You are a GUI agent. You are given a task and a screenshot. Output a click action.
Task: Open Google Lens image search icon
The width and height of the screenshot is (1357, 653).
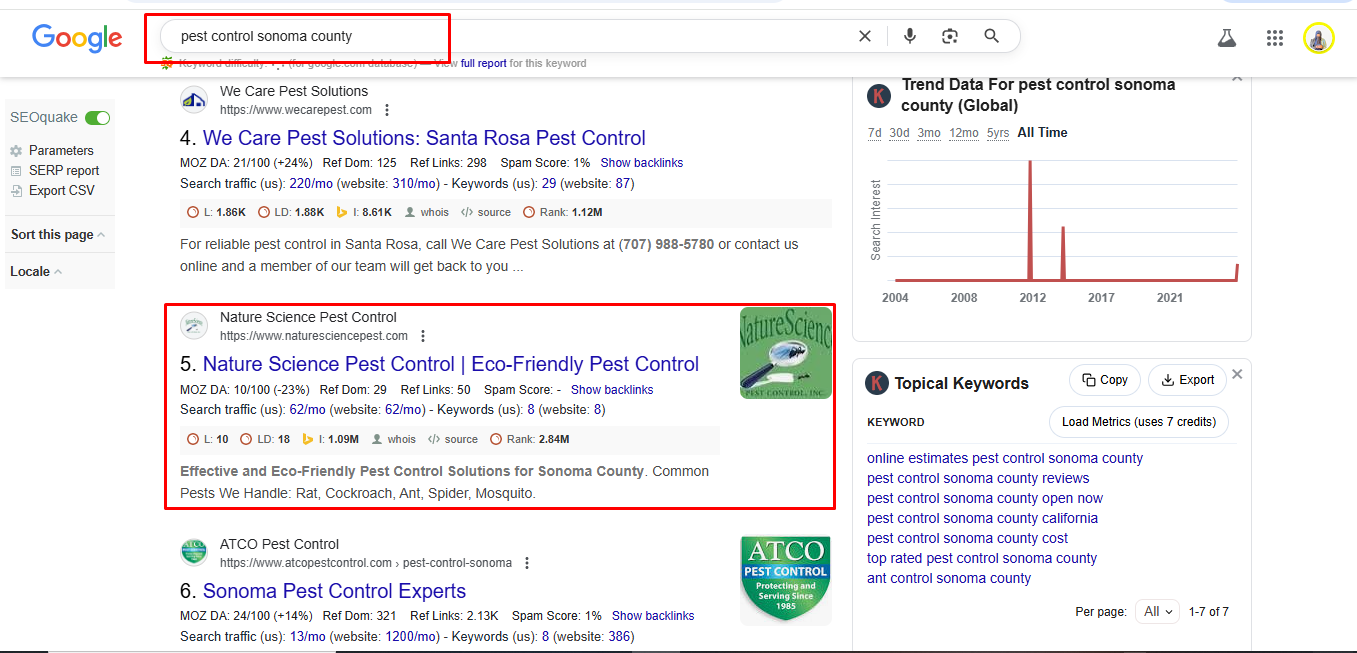click(x=950, y=36)
